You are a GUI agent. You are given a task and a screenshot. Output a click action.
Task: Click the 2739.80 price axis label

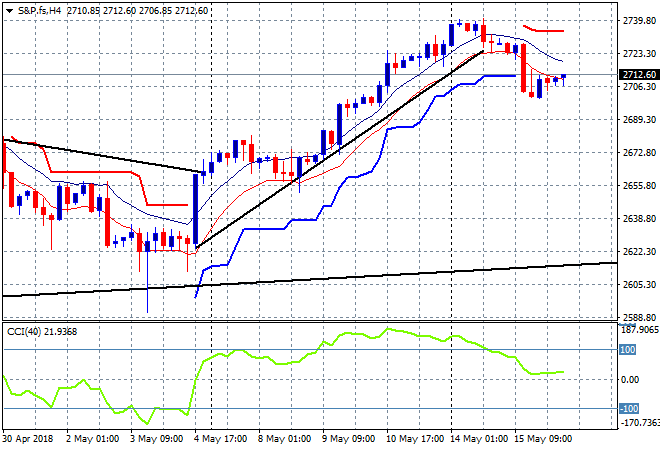(x=639, y=21)
